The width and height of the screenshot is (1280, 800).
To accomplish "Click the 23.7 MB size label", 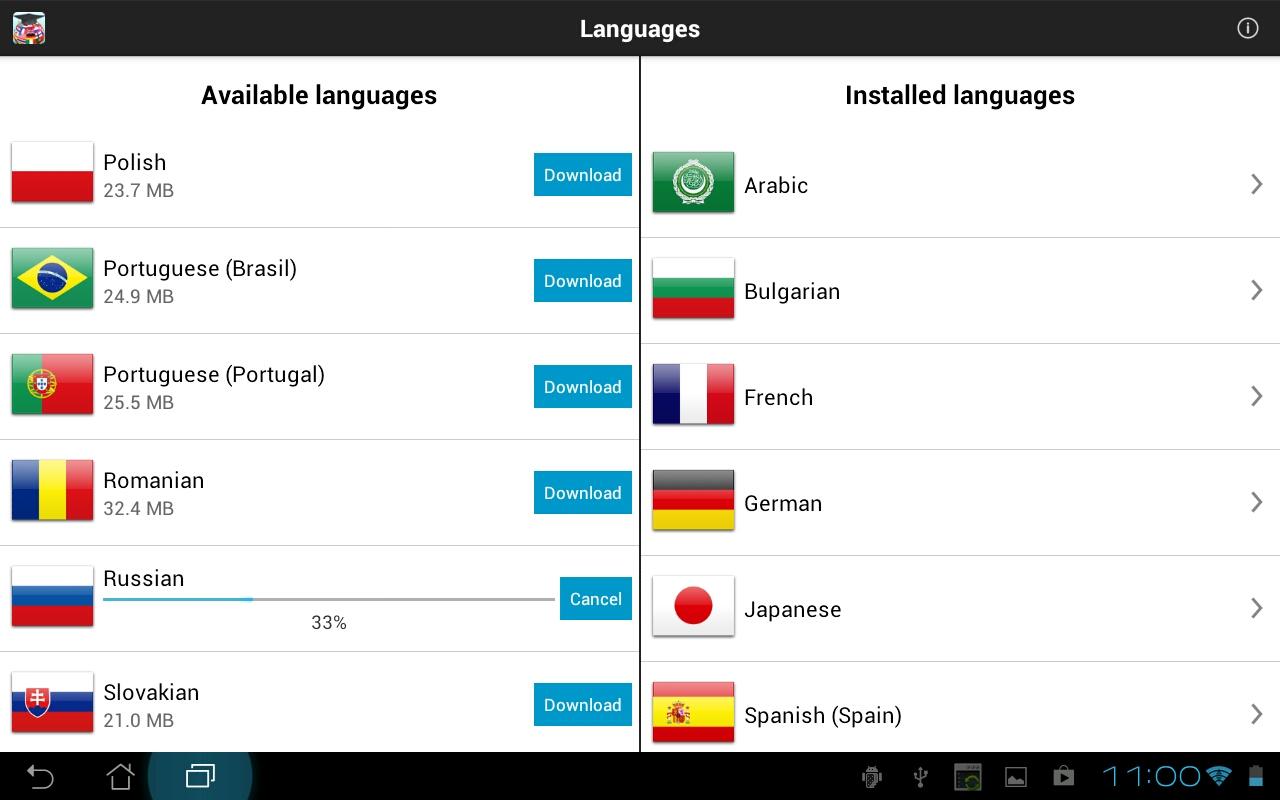I will (139, 190).
